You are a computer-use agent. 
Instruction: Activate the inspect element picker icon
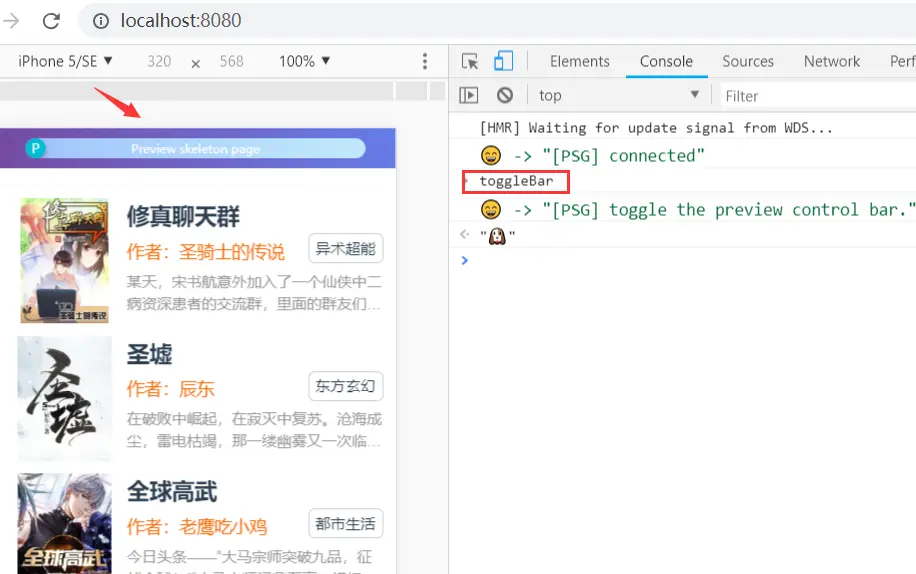coord(470,61)
